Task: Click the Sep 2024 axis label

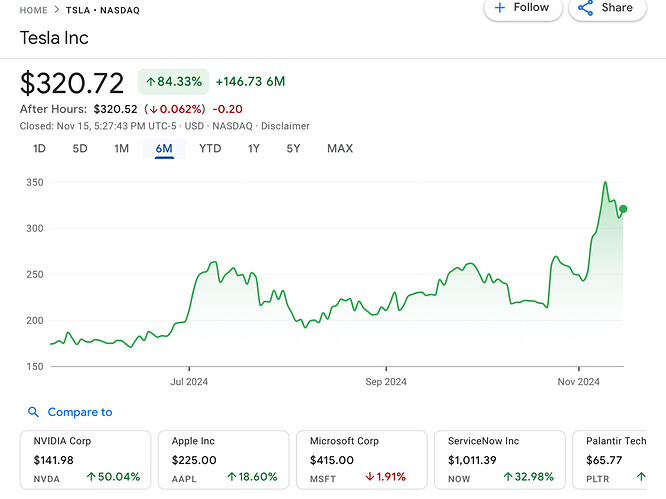Action: pos(386,382)
